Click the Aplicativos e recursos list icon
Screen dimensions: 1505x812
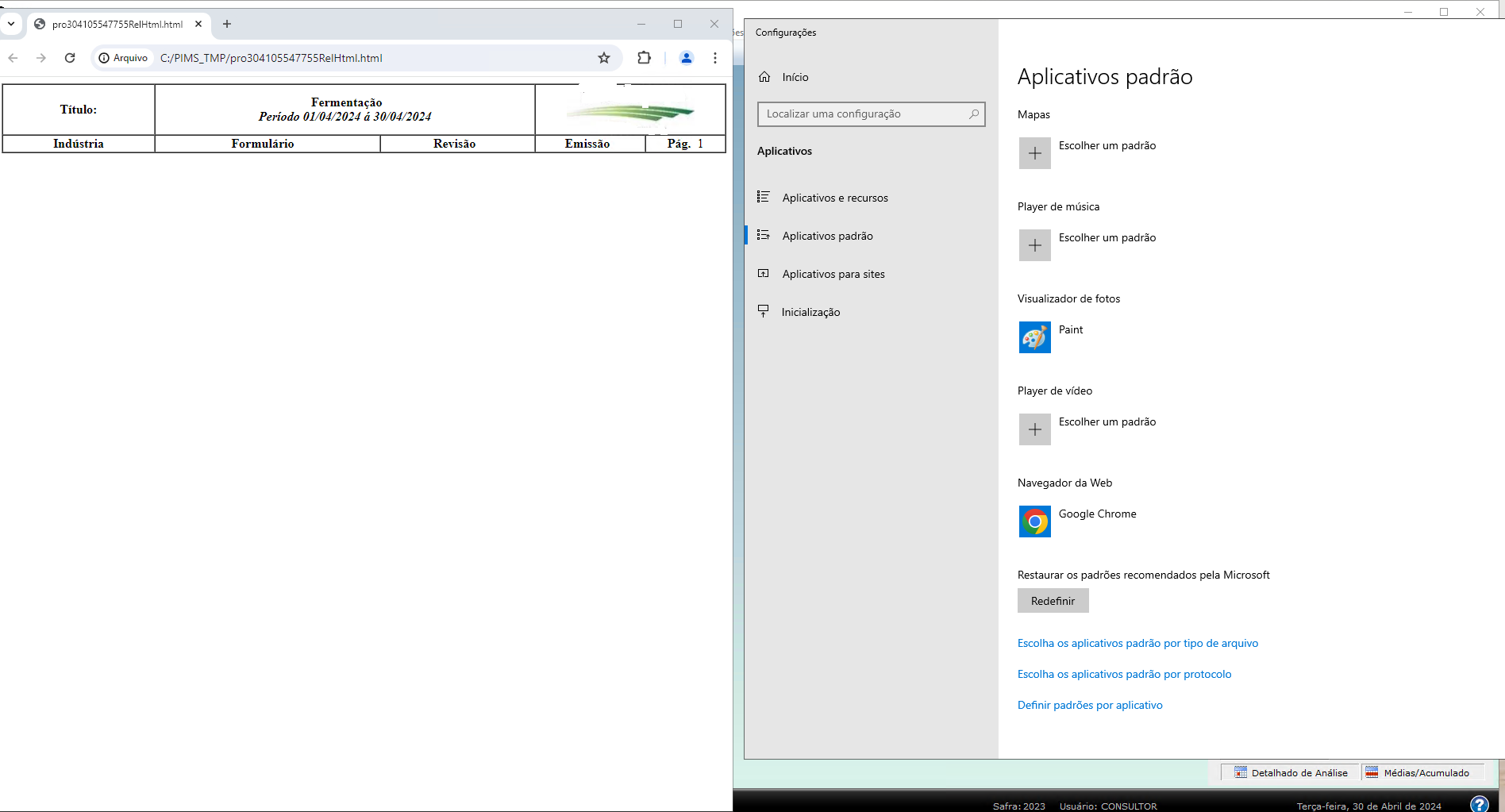coord(764,197)
